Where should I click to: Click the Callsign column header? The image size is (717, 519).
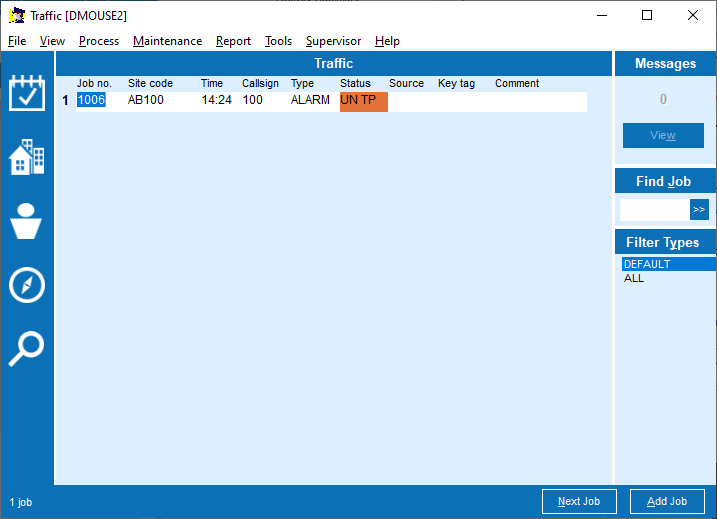pos(260,83)
